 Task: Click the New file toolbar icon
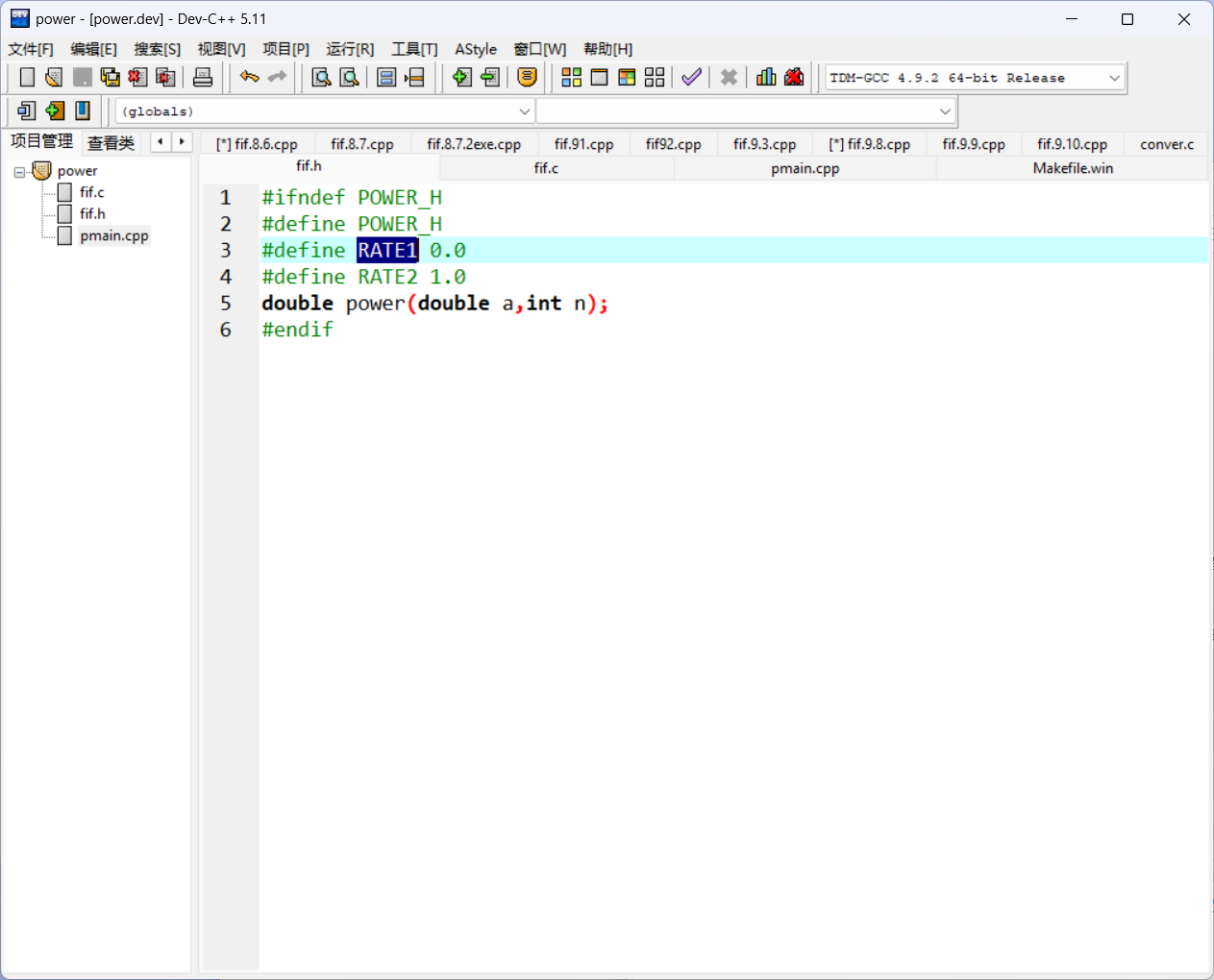pyautogui.click(x=27, y=78)
